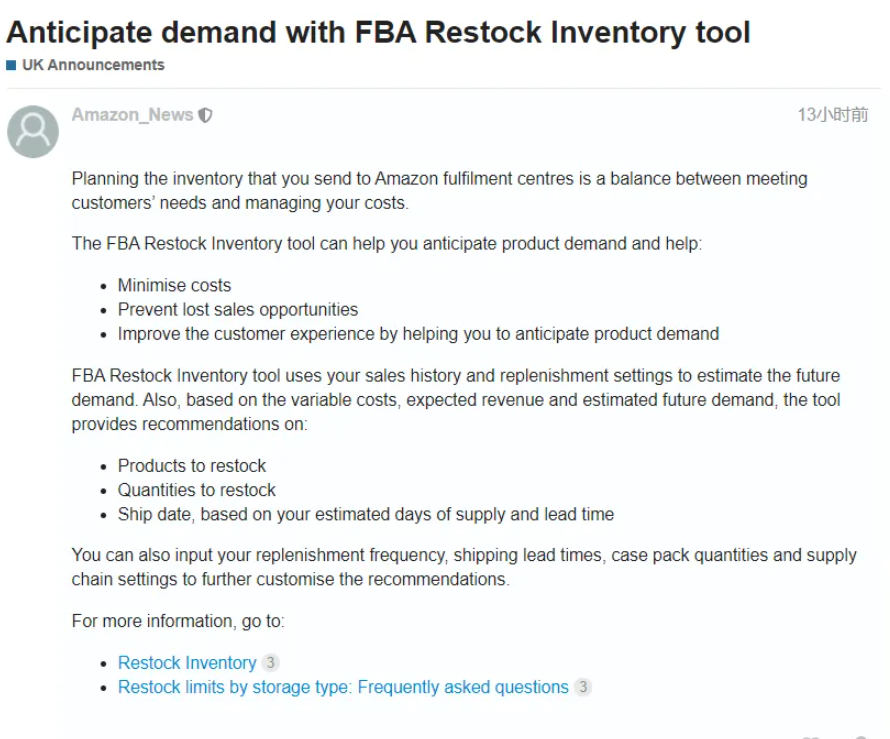Open Restock limits by storage type FAQ link
This screenshot has width=890, height=739.
343,687
